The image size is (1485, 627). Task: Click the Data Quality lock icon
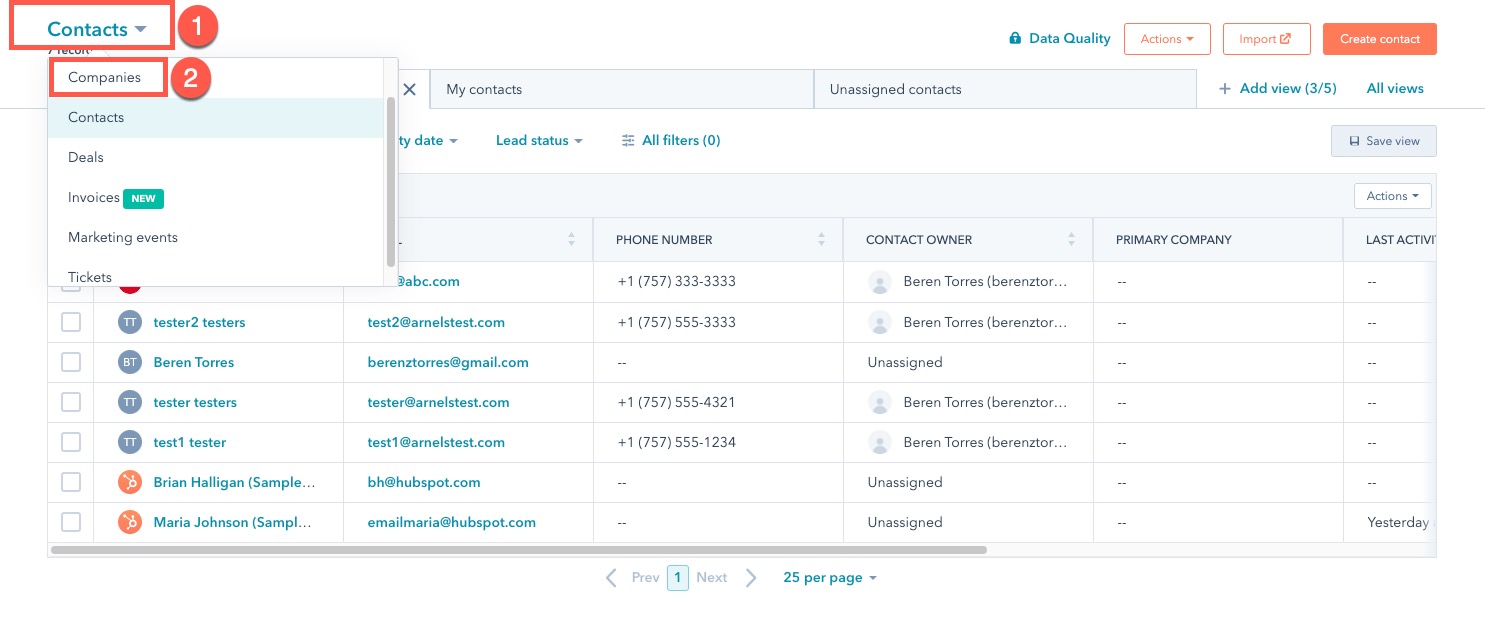coord(1015,39)
